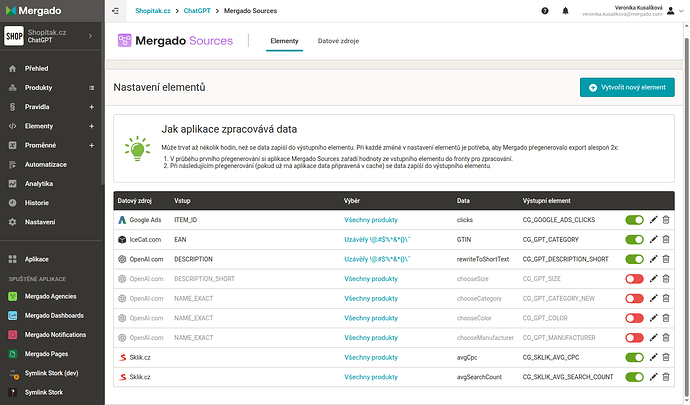Edit the CG_GOOGLE_ADS_CLICKS element pencil
The height and width of the screenshot is (405, 690).
point(653,220)
